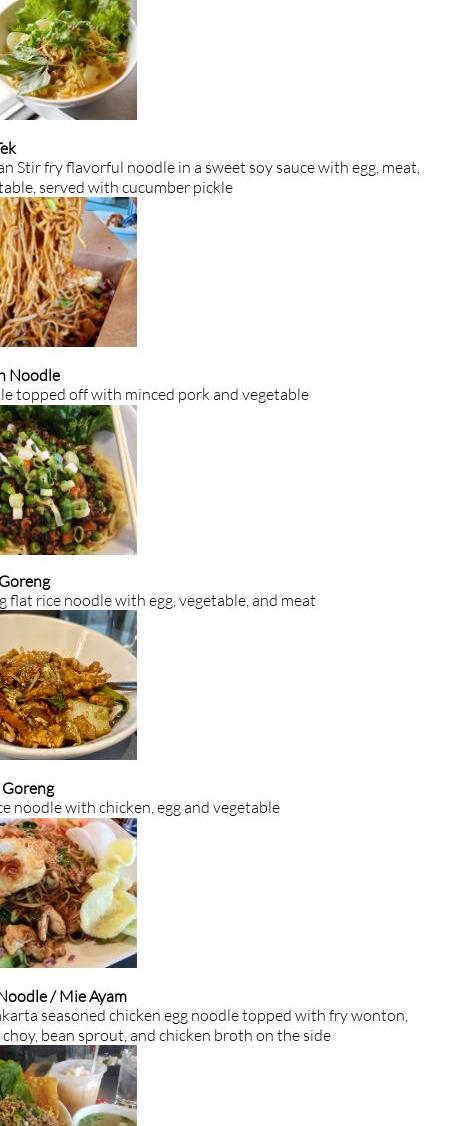The image size is (450, 1126).
Task: Click the stir-fried noodle photo under sweet soy description
Action: click(x=67, y=272)
